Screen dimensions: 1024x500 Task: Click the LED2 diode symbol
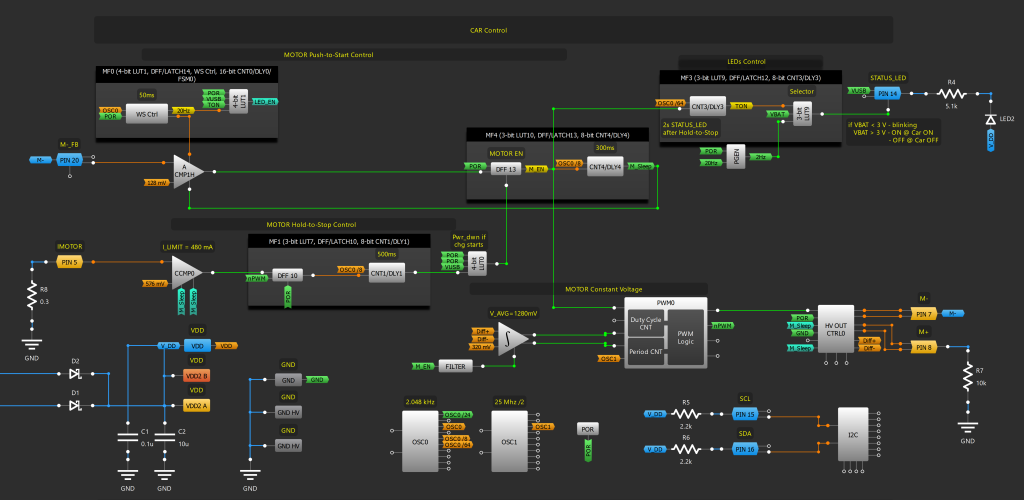[x=990, y=119]
